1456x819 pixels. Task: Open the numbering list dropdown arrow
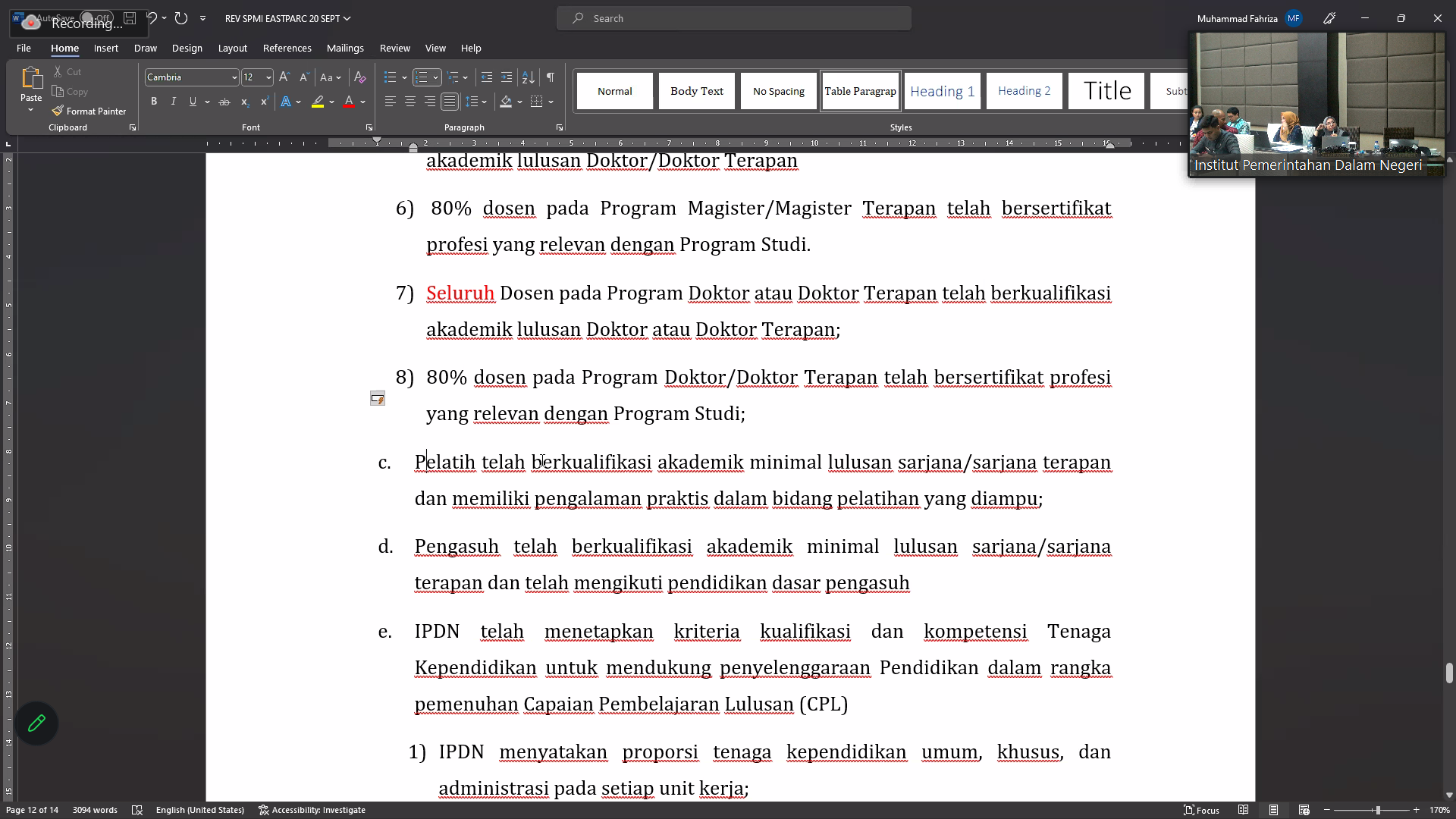(435, 77)
